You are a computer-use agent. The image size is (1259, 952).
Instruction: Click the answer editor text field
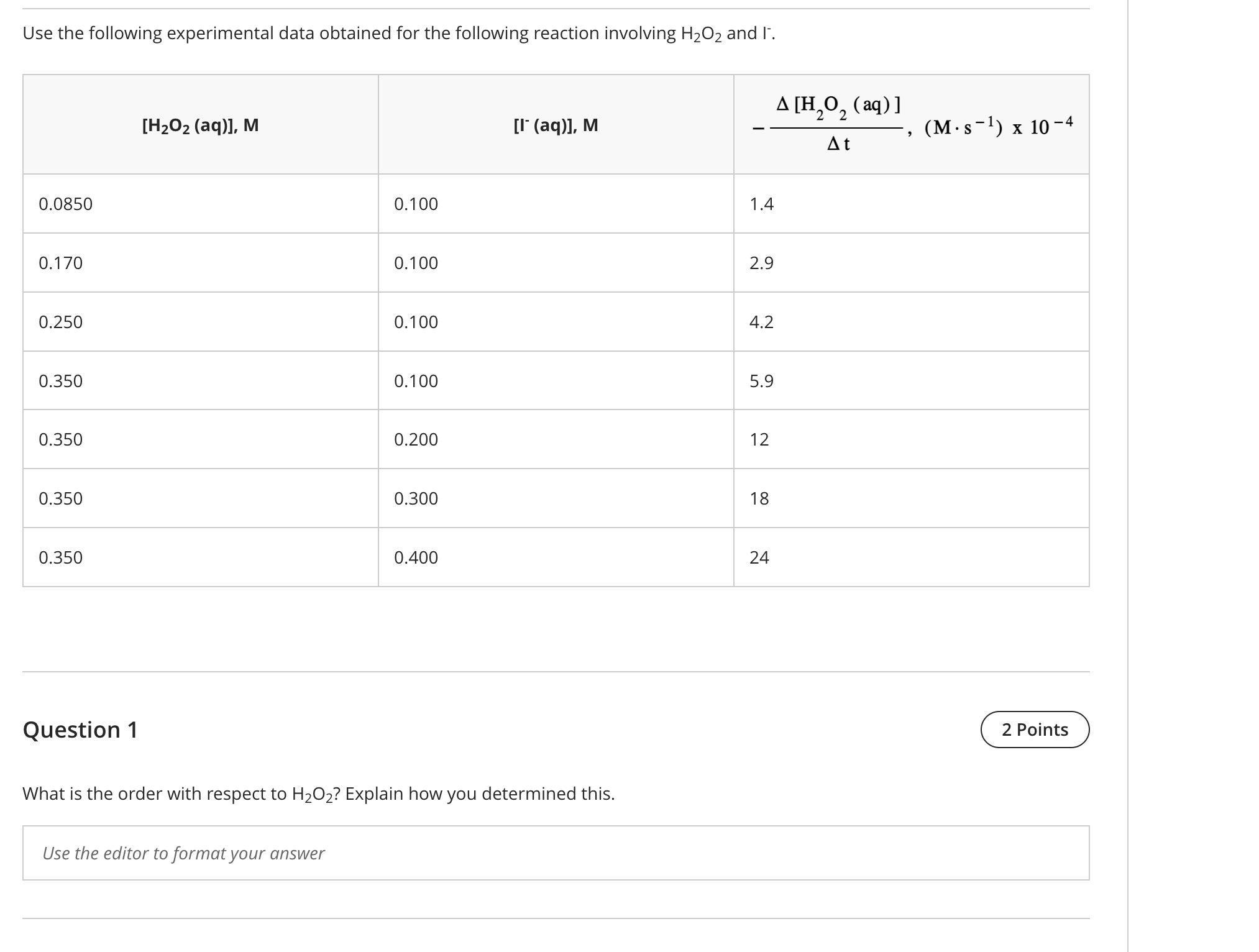pos(555,854)
